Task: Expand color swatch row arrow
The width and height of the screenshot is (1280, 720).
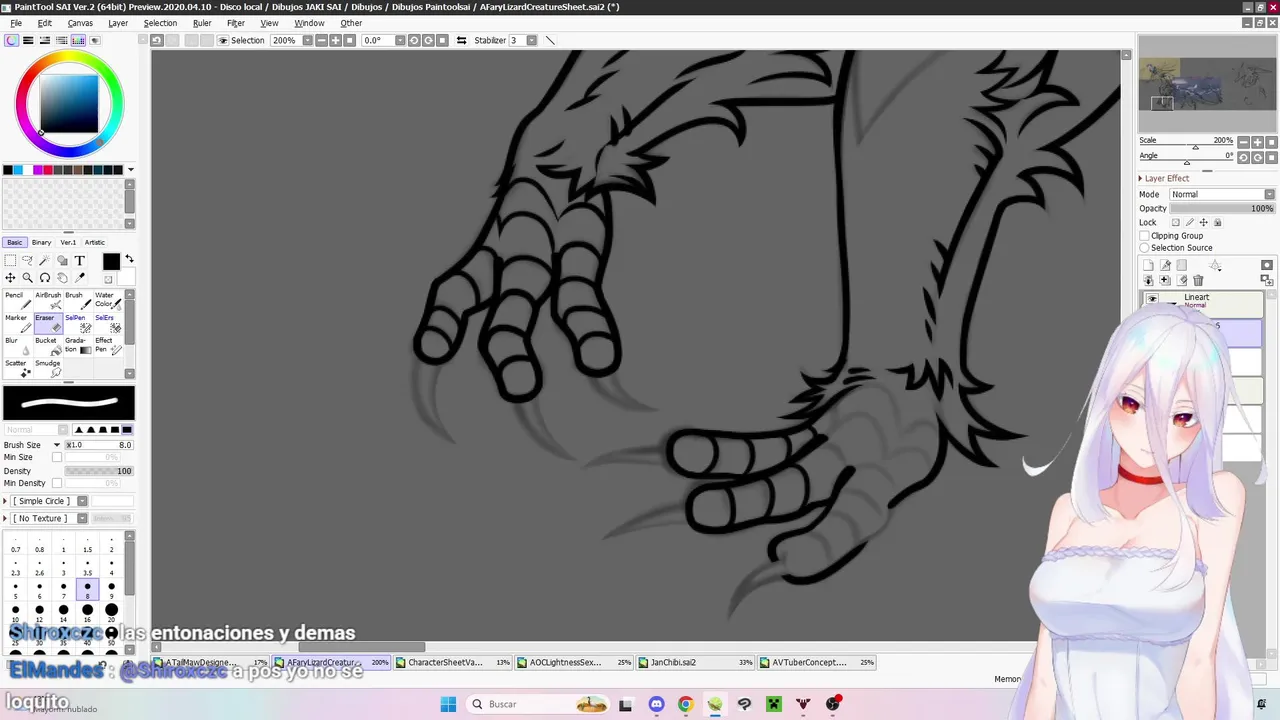Action: [130, 170]
